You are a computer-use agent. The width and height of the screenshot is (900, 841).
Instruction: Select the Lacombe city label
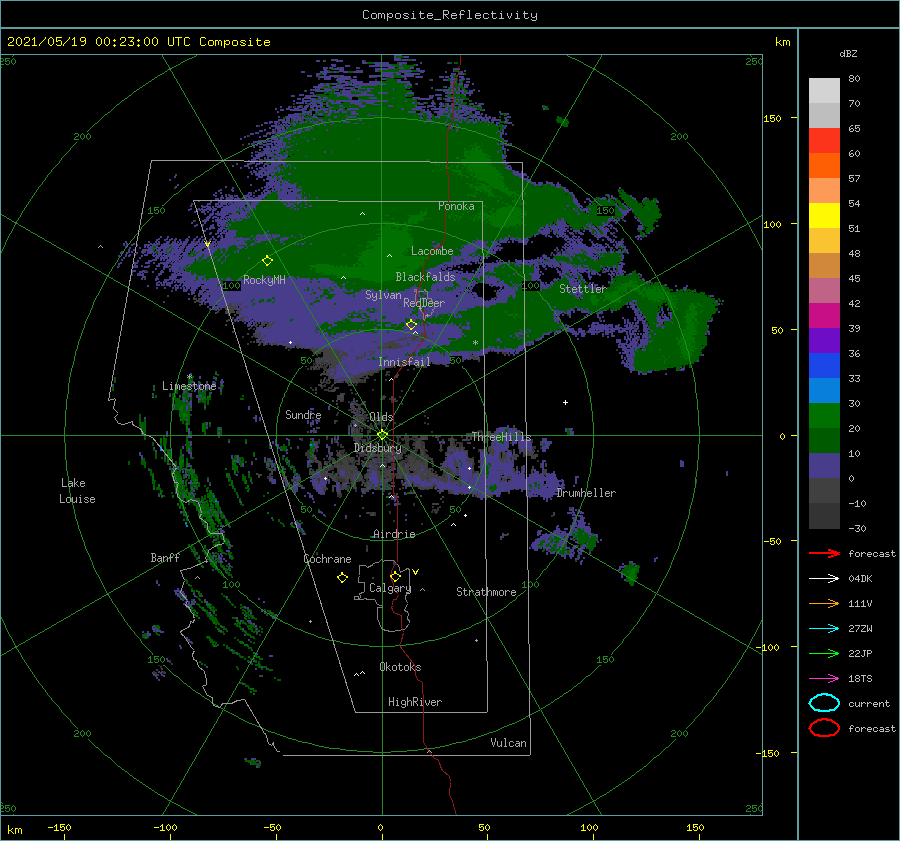(432, 251)
